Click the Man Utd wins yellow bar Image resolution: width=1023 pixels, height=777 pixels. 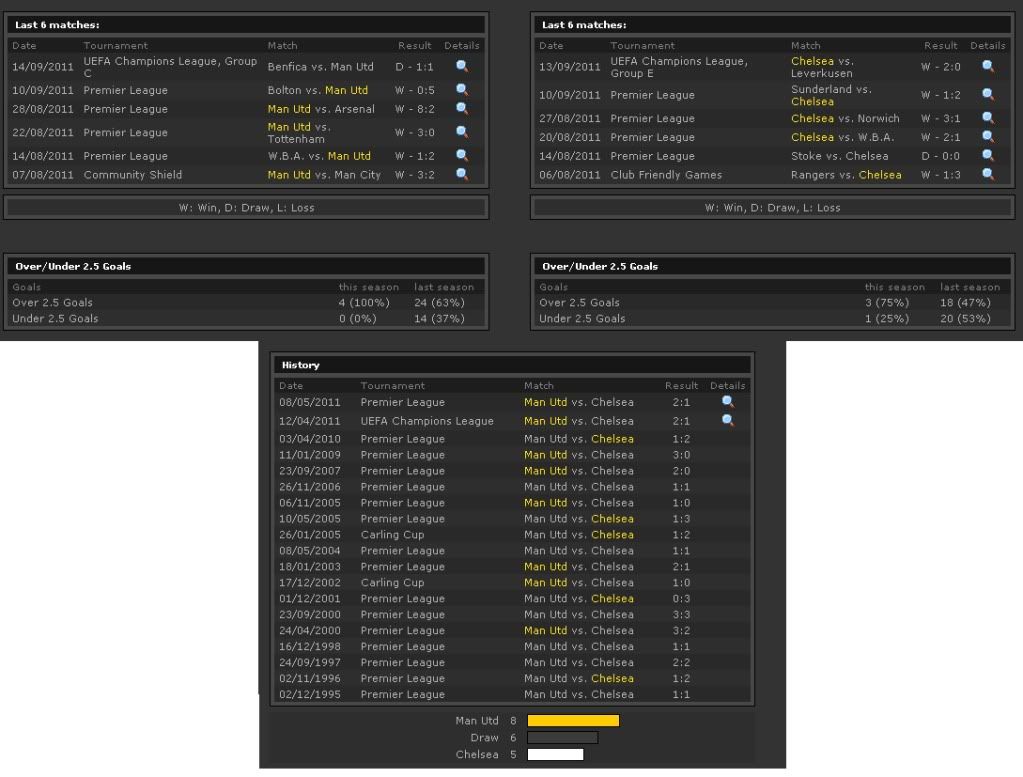[573, 721]
